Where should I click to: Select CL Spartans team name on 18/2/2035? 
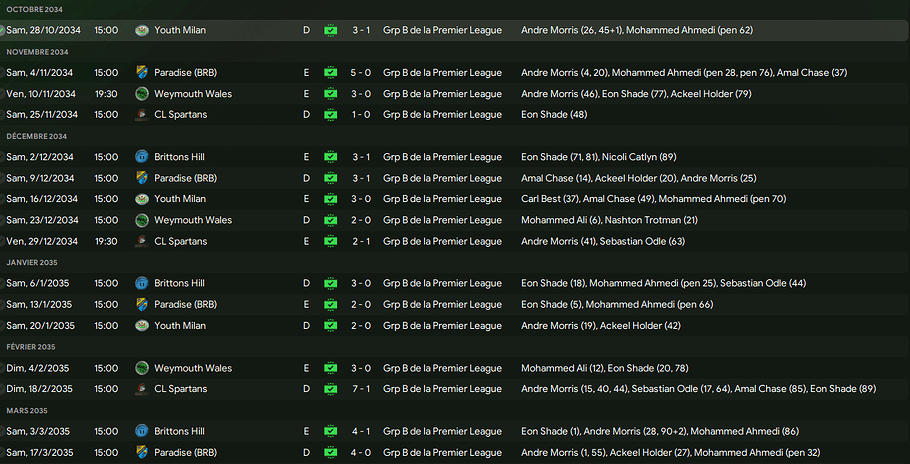[181, 388]
